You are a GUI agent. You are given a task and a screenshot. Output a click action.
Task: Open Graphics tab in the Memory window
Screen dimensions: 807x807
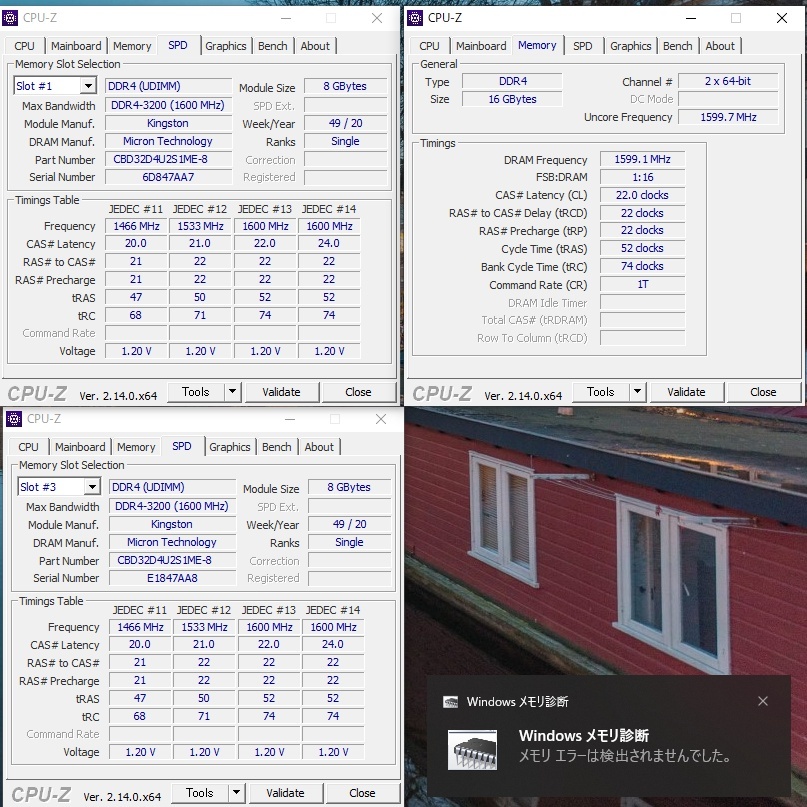click(x=630, y=46)
